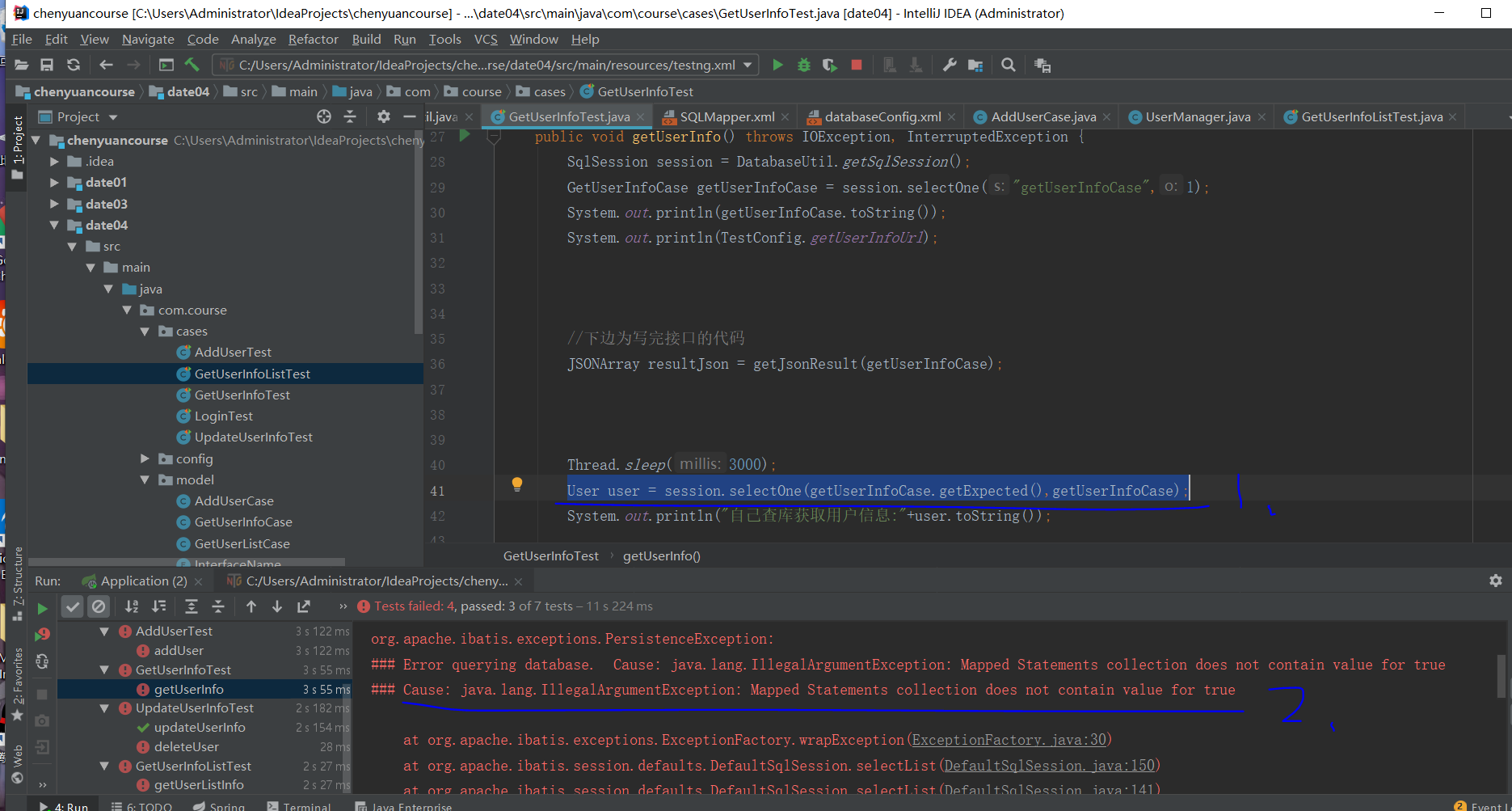1512x811 pixels.
Task: Open Project Structure from the toolbar
Action: point(975,65)
